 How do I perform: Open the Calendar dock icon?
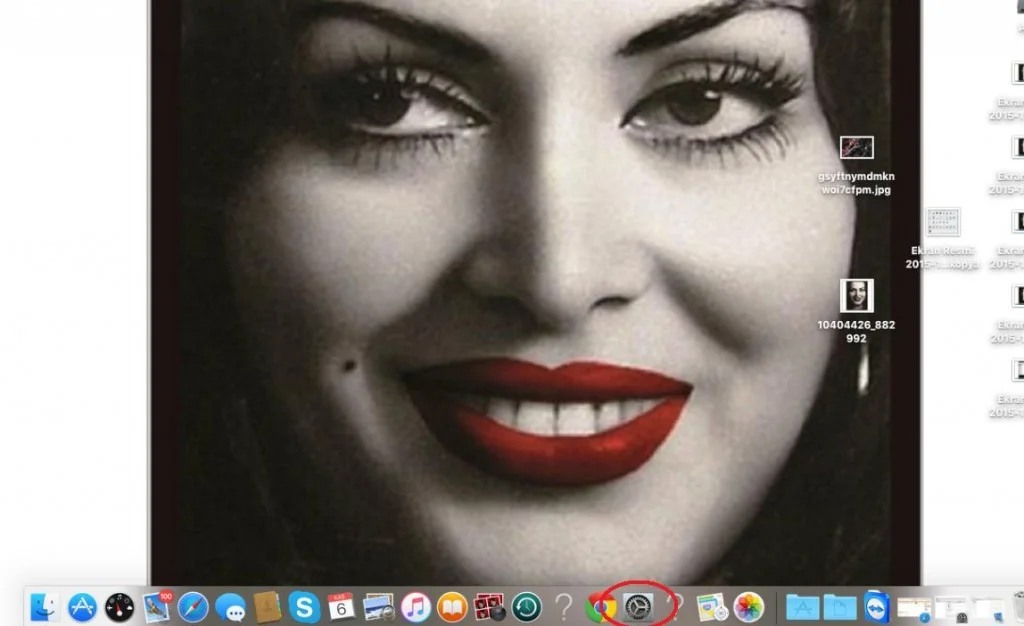341,606
